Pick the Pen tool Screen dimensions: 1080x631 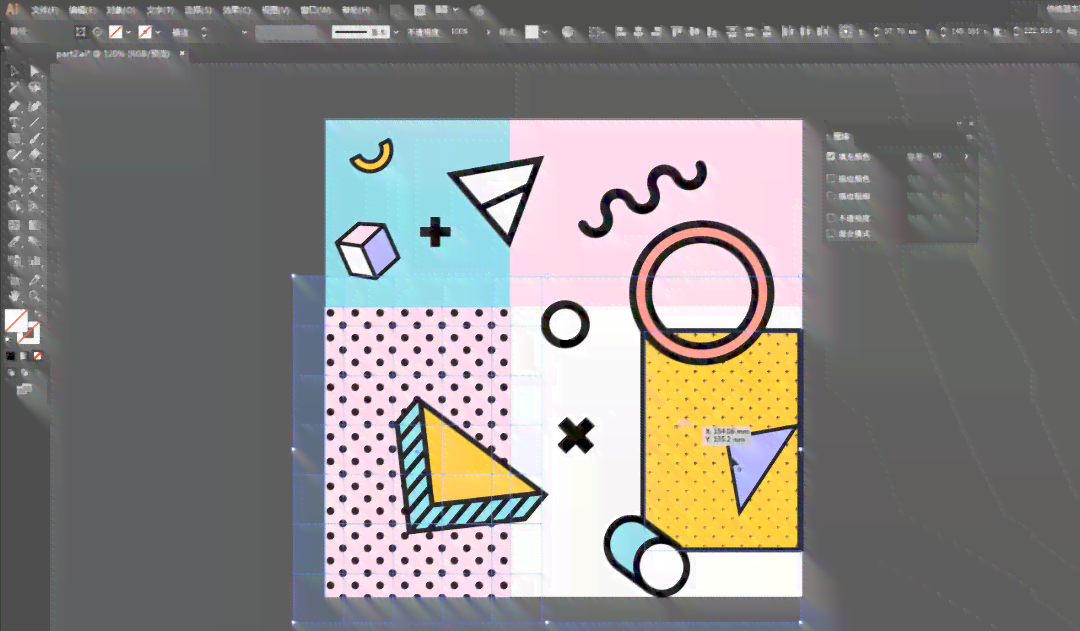click(14, 106)
